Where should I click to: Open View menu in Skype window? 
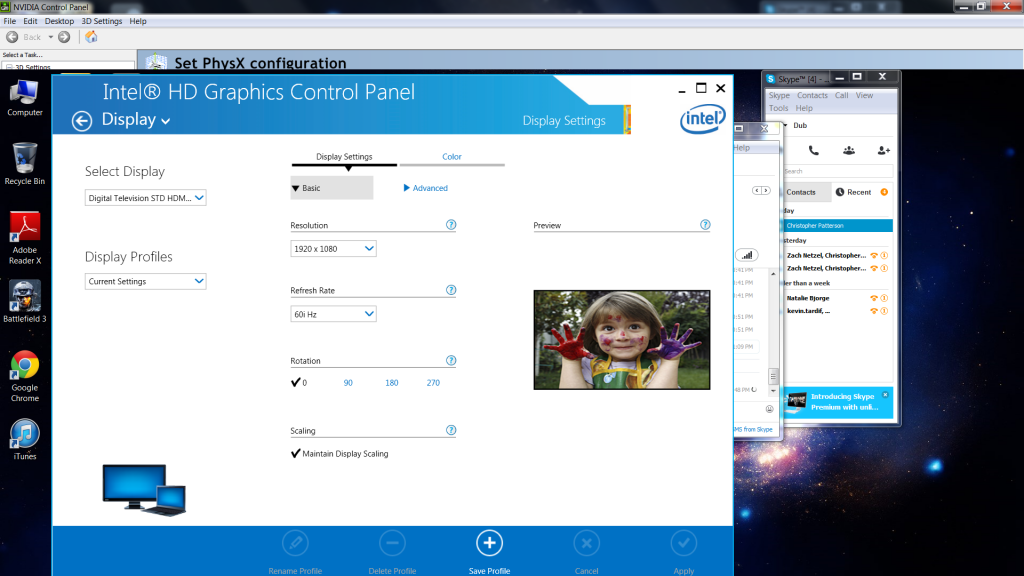tap(864, 95)
